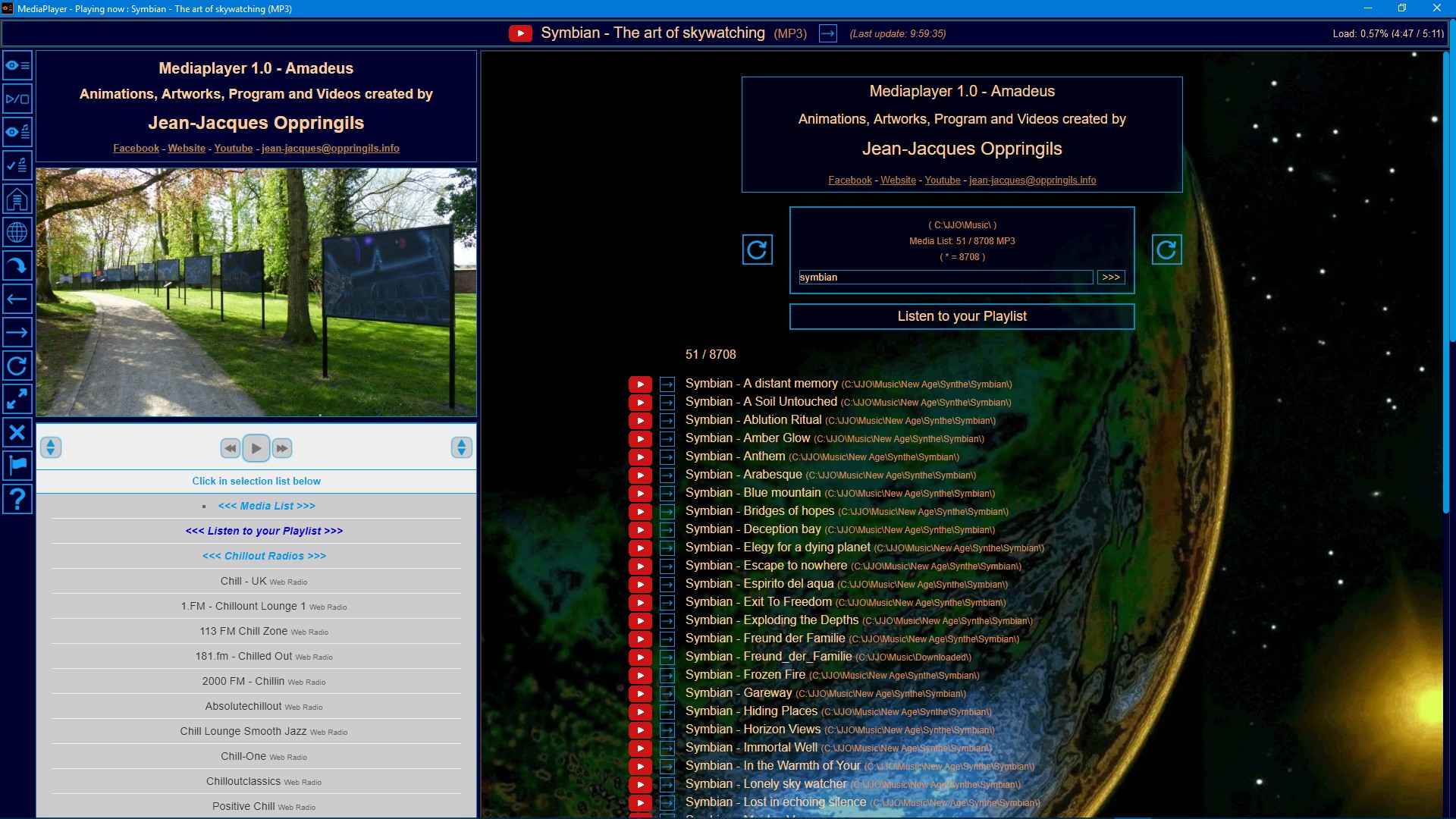Go forward with the right arrow sidebar icon
Viewport: 1456px width, 819px height.
(17, 332)
